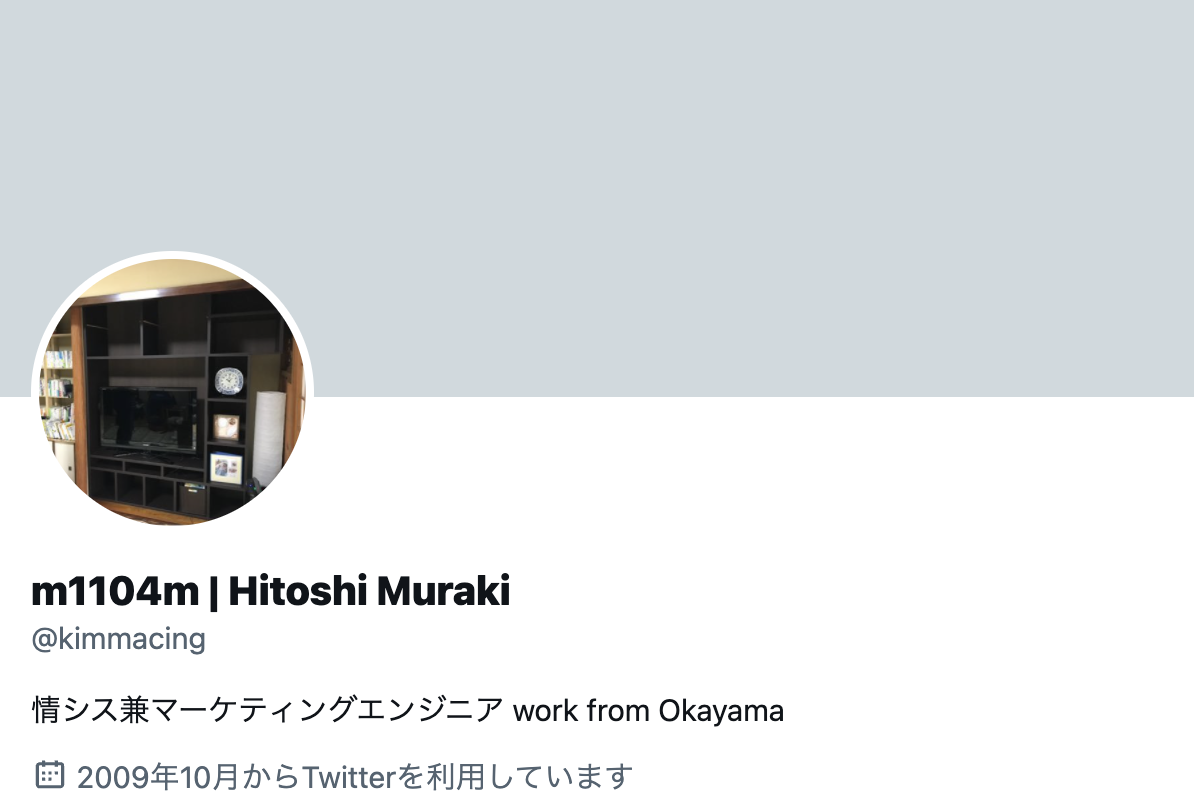Click the wall clock in the avatar photo

pyautogui.click(x=228, y=380)
